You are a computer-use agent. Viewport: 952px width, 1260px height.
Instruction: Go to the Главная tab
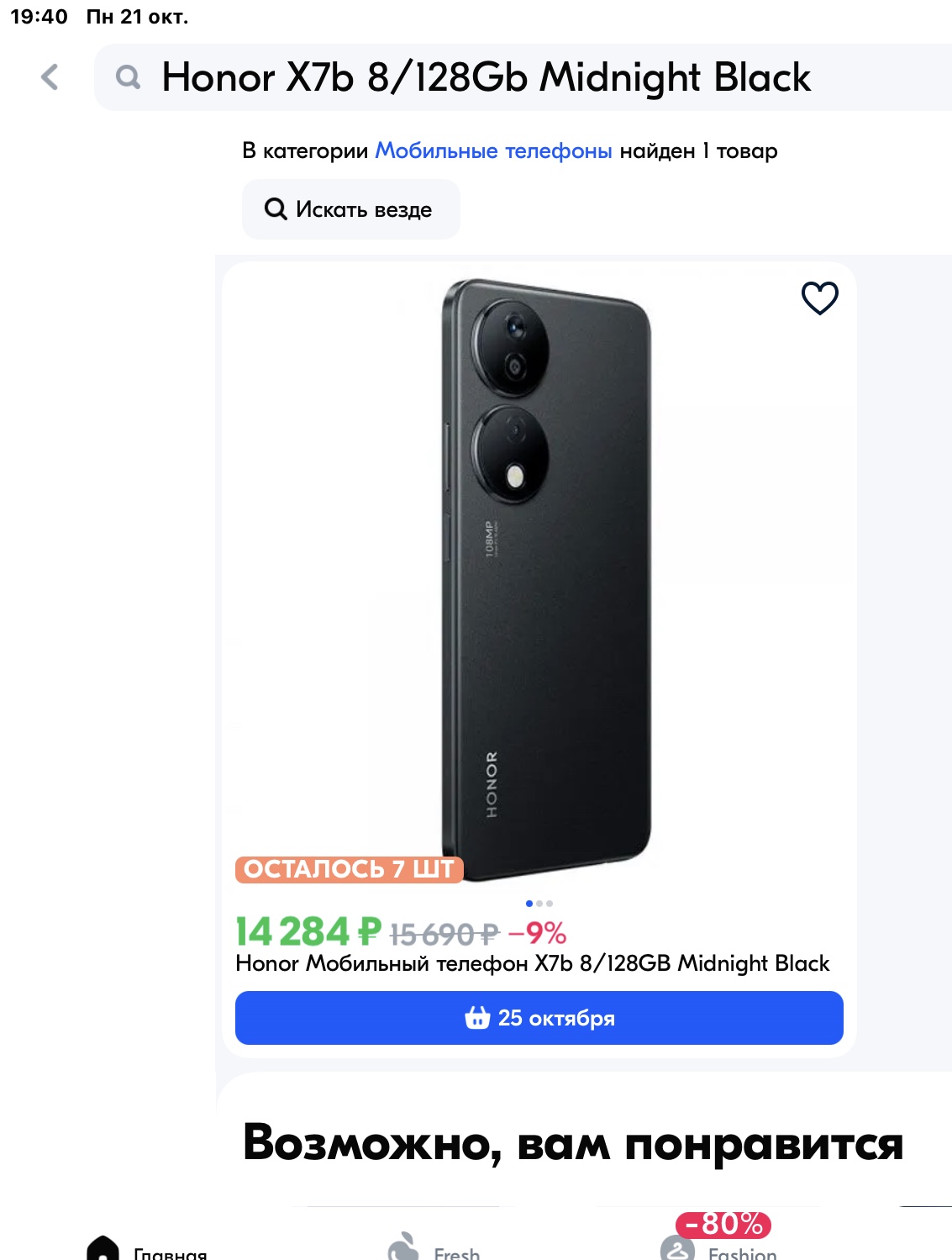147,1247
